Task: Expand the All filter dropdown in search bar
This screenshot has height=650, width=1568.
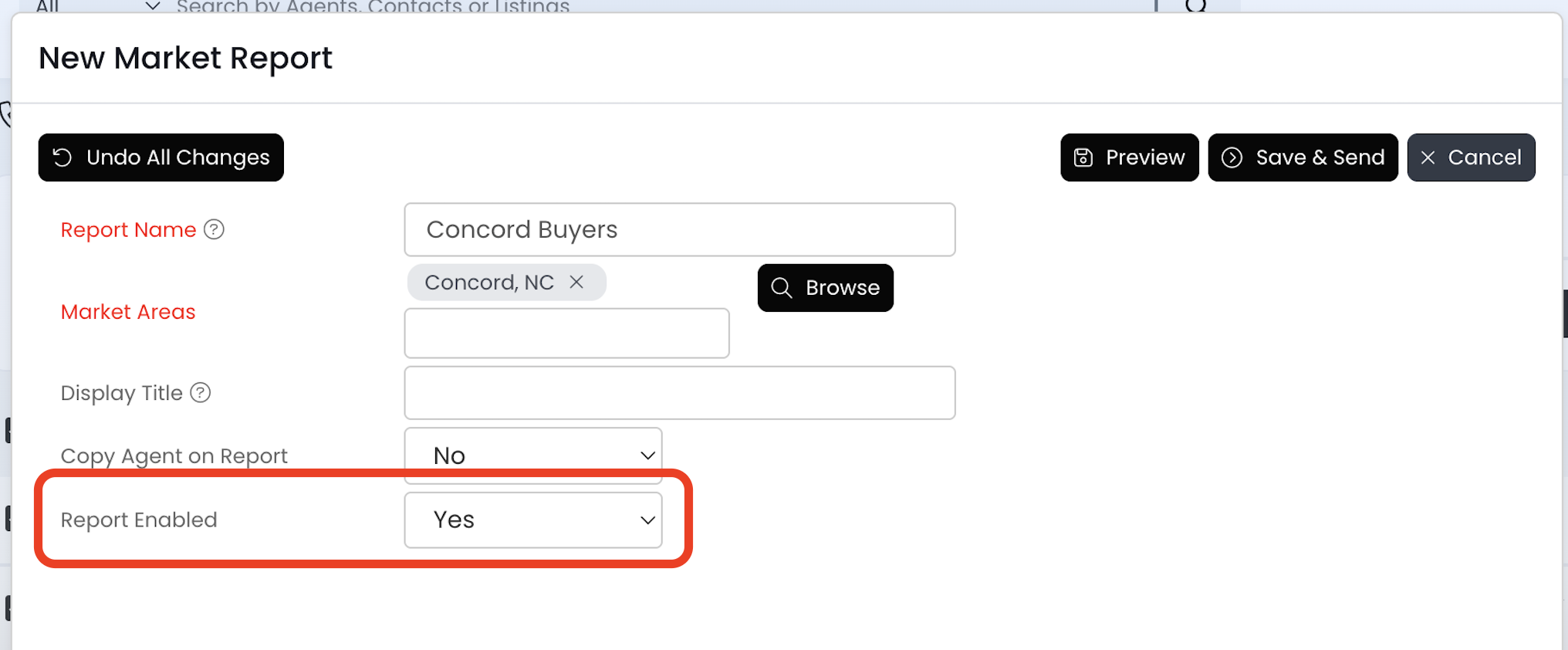Action: [153, 6]
